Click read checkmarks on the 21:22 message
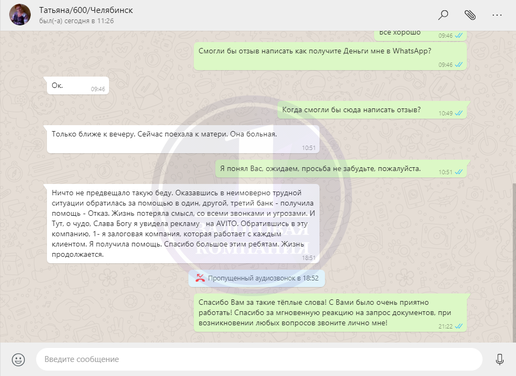This screenshot has height=376, width=516. tap(459, 326)
